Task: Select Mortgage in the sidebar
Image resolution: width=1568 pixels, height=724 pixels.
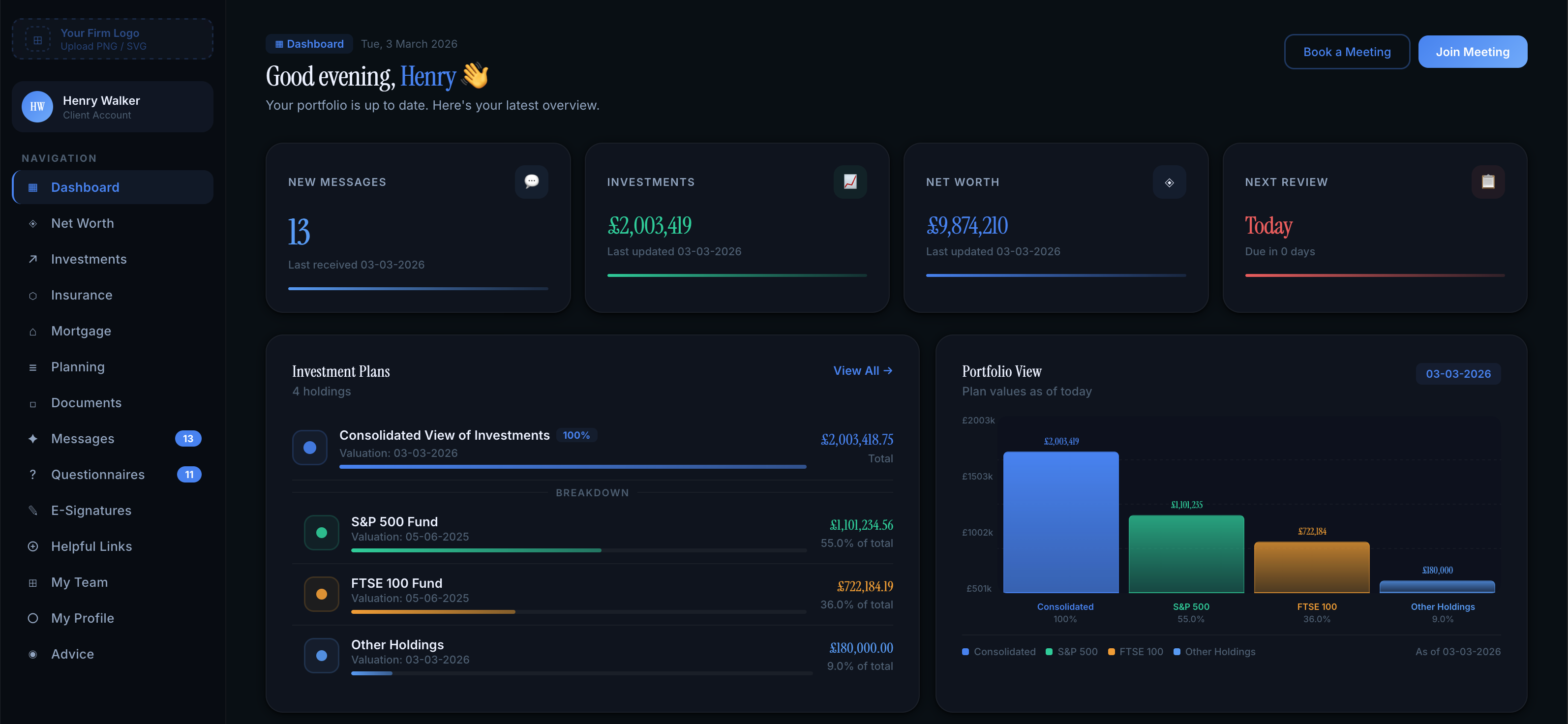Action: (81, 331)
